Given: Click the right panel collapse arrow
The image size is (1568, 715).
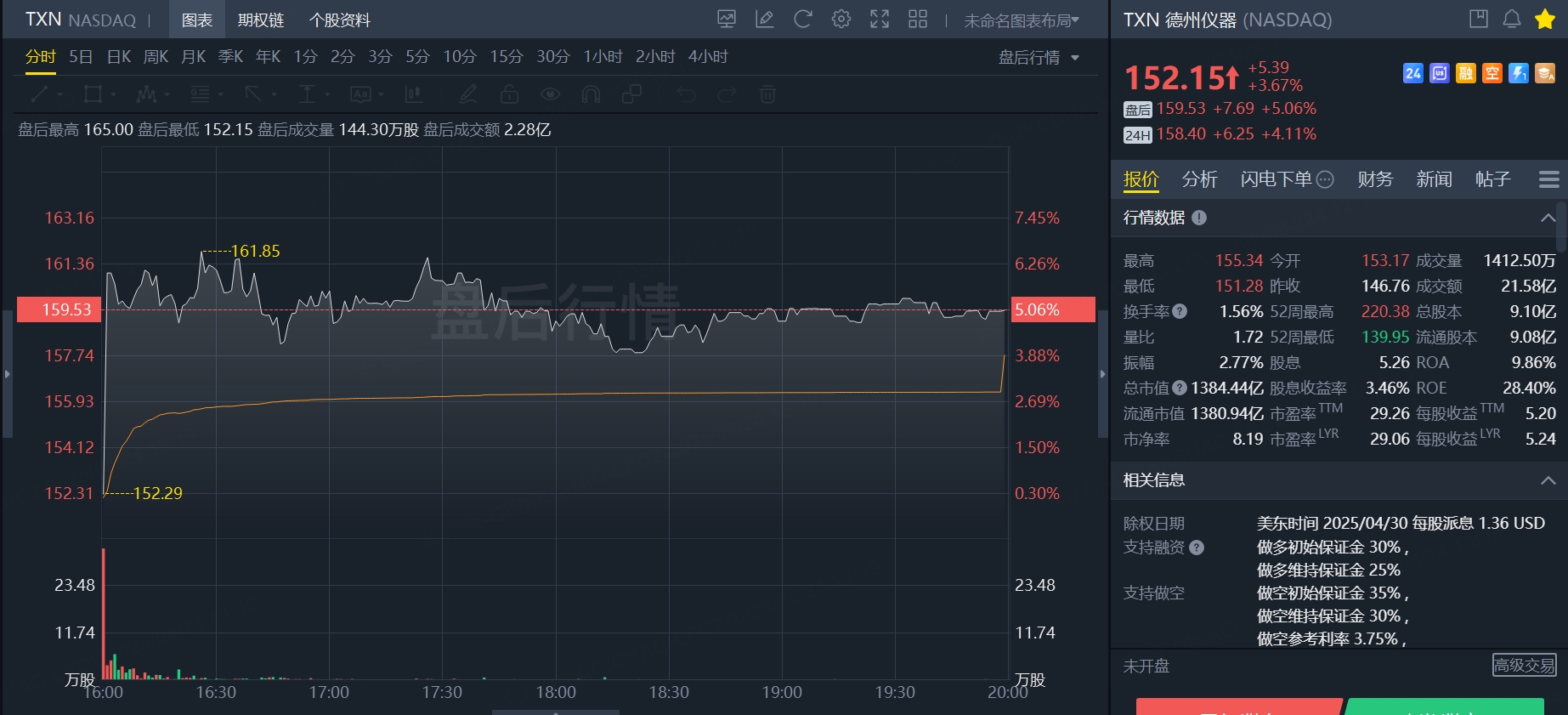Looking at the screenshot, I should pos(1103,374).
